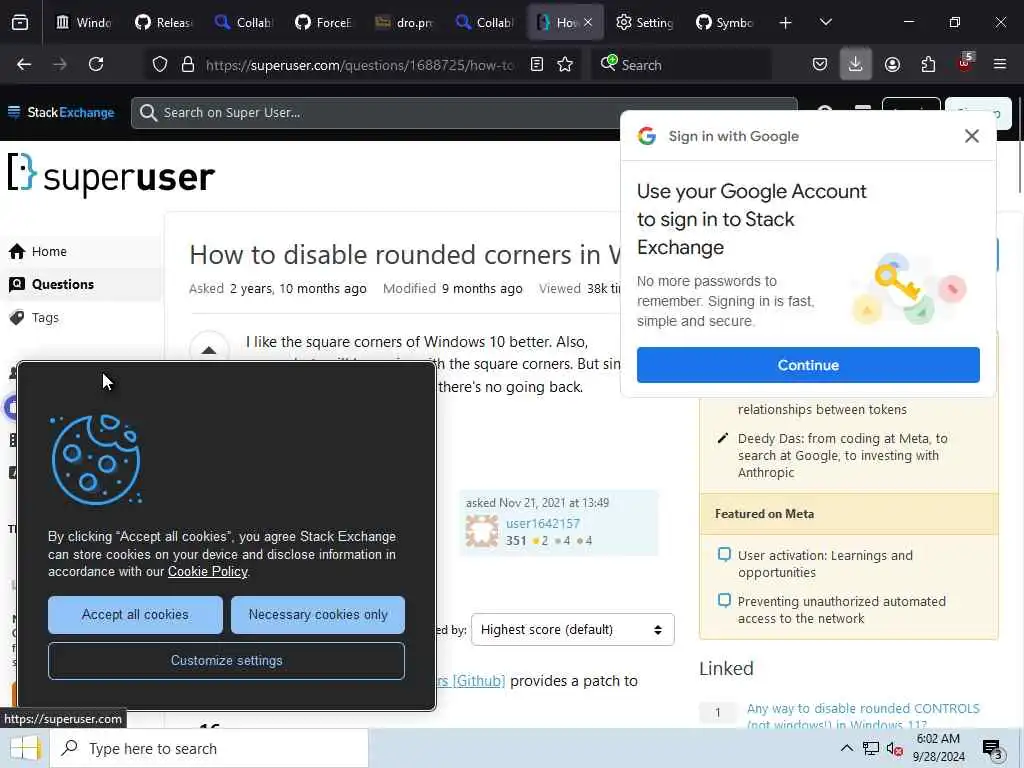This screenshot has height=768, width=1024.
Task: Click Stack Exchange logo text
Action: click(71, 112)
